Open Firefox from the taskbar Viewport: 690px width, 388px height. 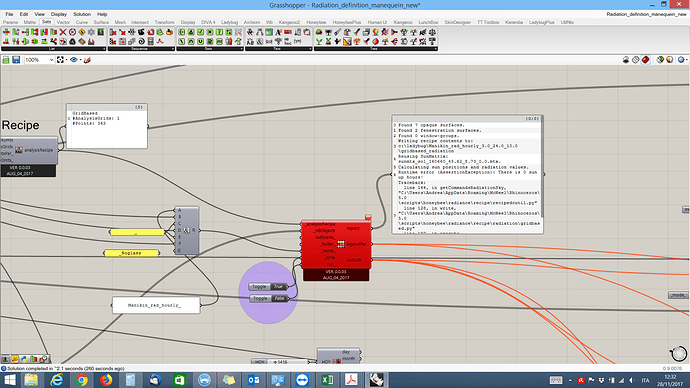coord(106,380)
